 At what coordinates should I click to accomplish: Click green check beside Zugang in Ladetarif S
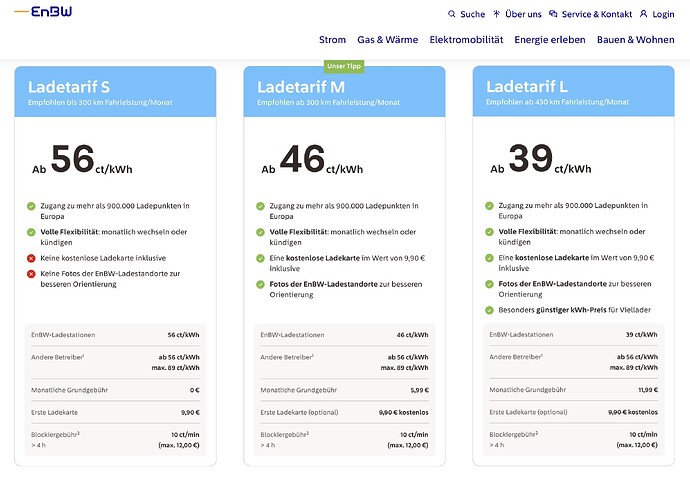pyautogui.click(x=31, y=206)
